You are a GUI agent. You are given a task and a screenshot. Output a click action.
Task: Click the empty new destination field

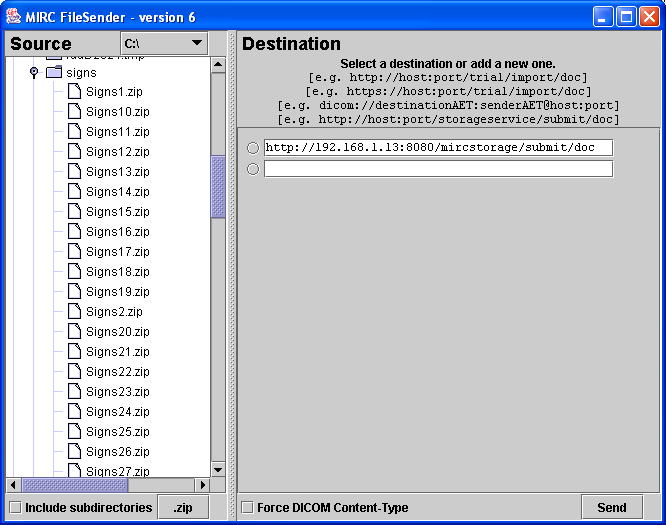438,169
